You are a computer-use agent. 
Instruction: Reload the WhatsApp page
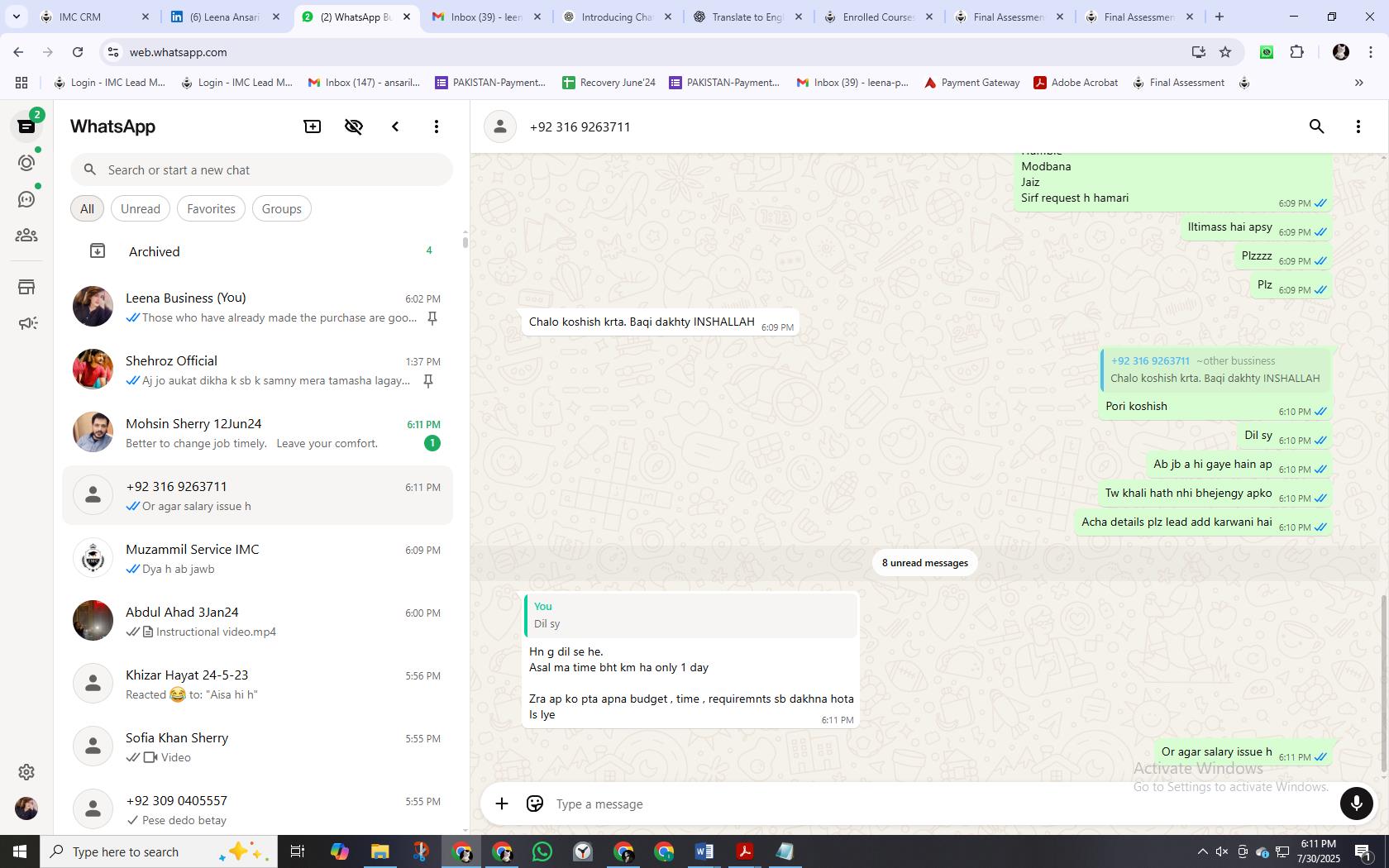click(78, 52)
